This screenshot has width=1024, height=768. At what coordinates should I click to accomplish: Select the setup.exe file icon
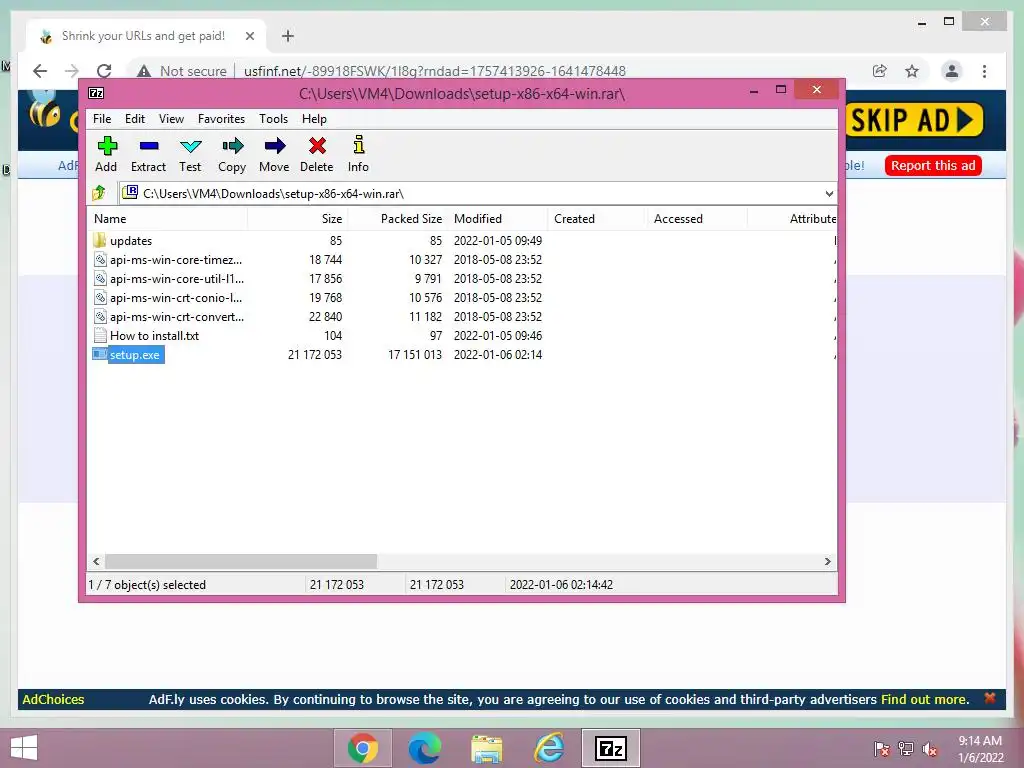(x=99, y=355)
